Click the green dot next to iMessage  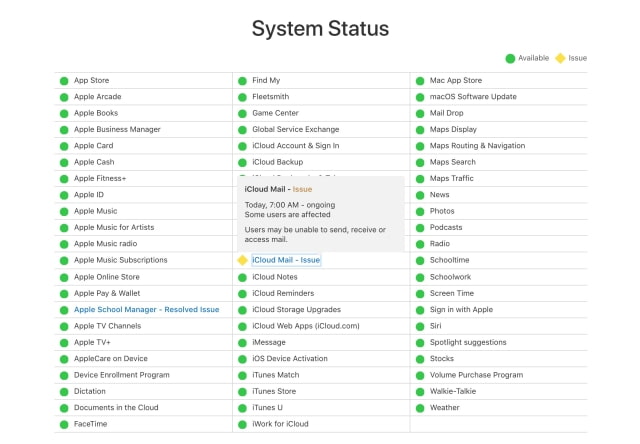tap(242, 343)
